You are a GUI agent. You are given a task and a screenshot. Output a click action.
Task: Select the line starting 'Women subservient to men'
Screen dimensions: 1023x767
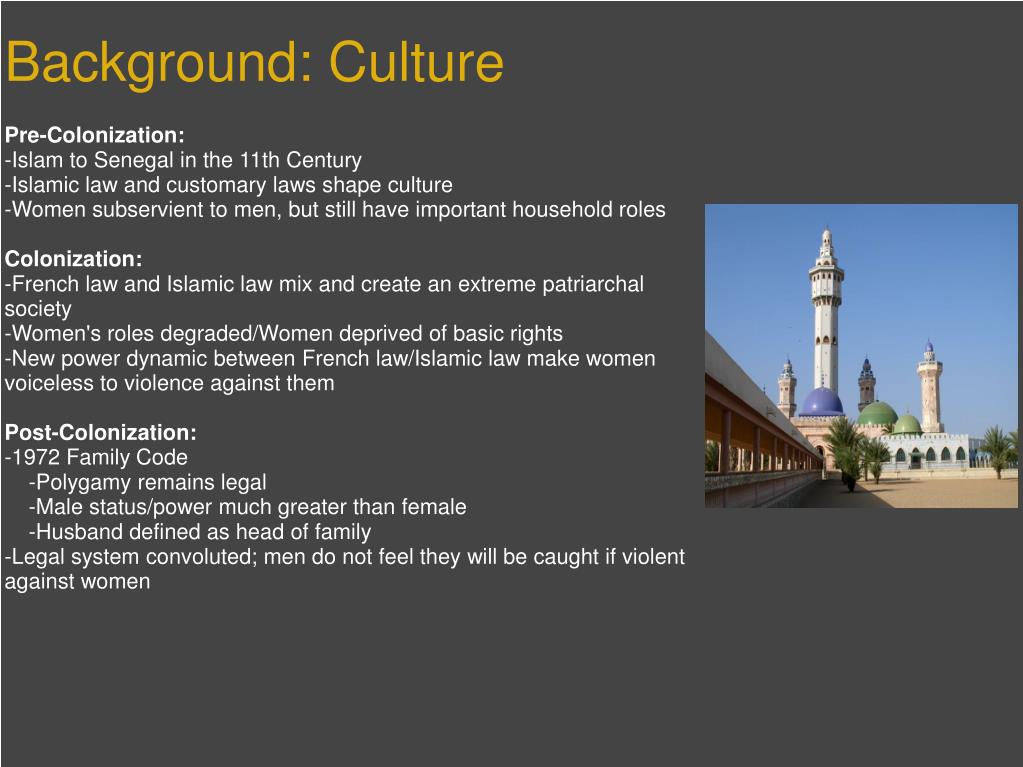335,209
